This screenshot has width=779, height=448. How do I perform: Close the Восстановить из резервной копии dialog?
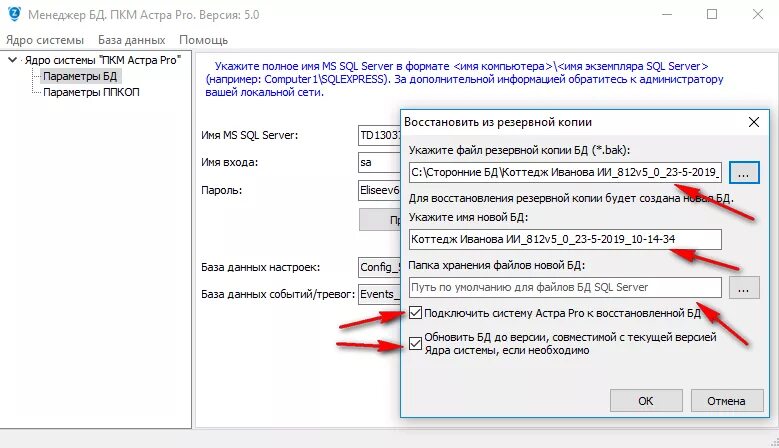[x=754, y=122]
